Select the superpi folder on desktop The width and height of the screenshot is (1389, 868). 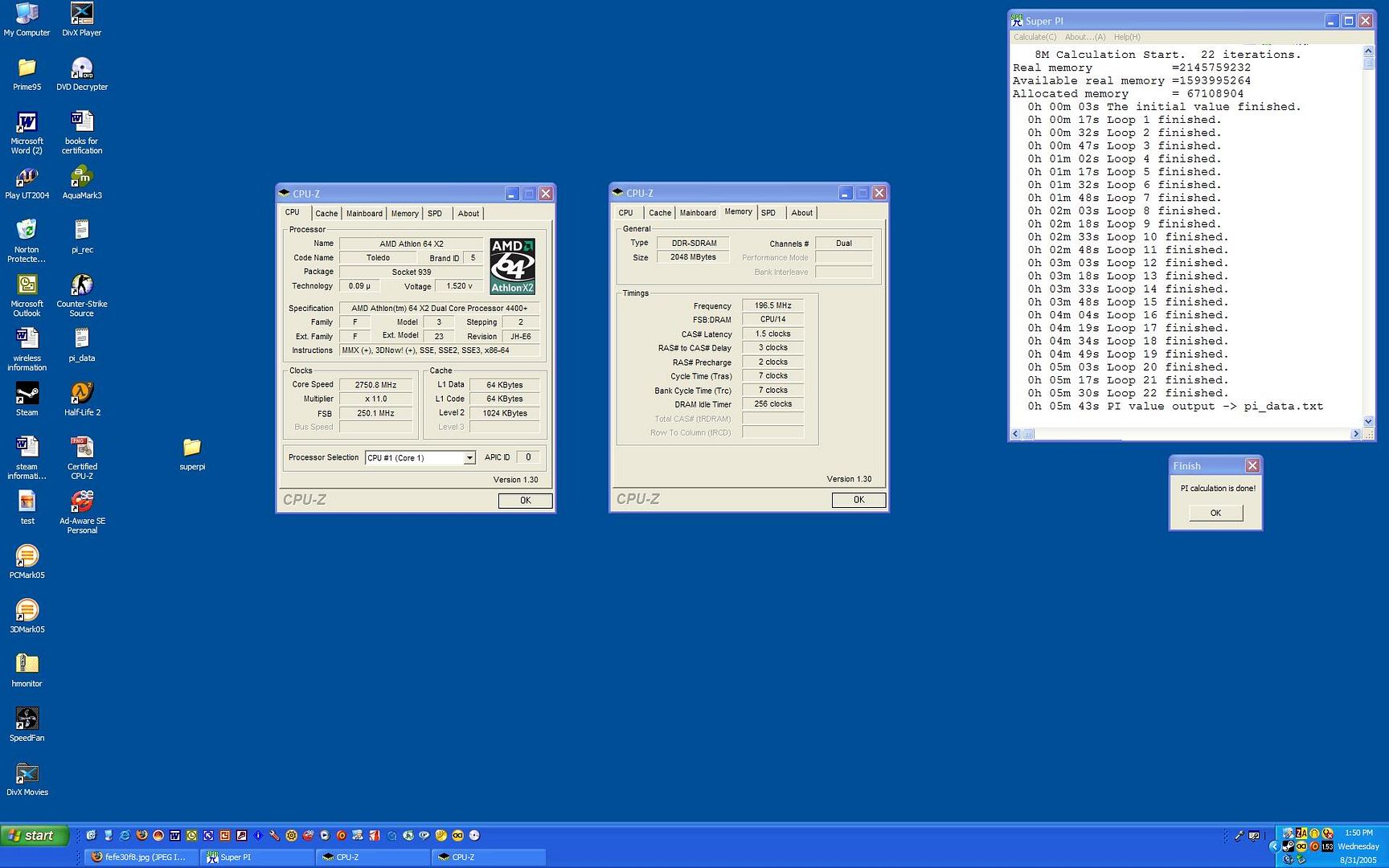click(192, 453)
